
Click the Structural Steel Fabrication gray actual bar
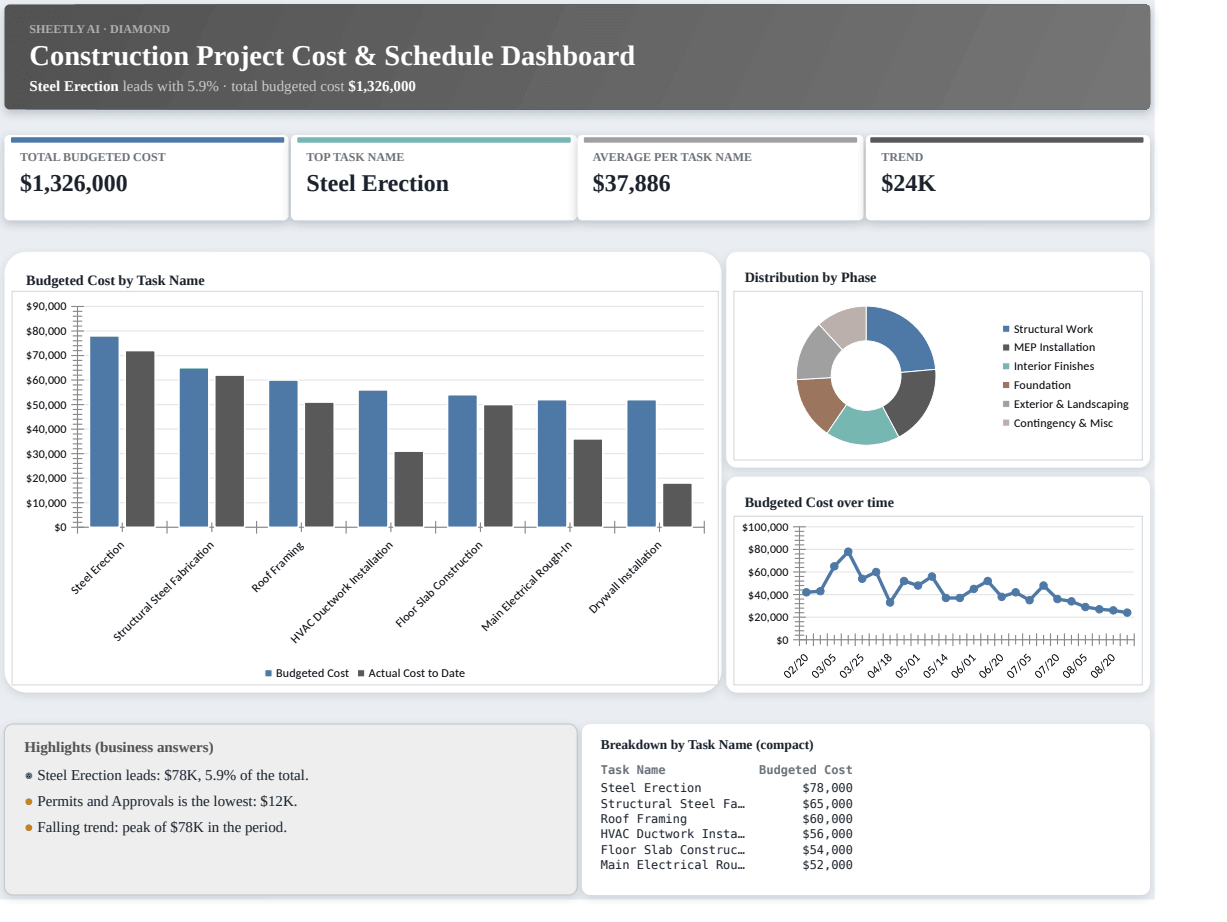click(x=230, y=451)
